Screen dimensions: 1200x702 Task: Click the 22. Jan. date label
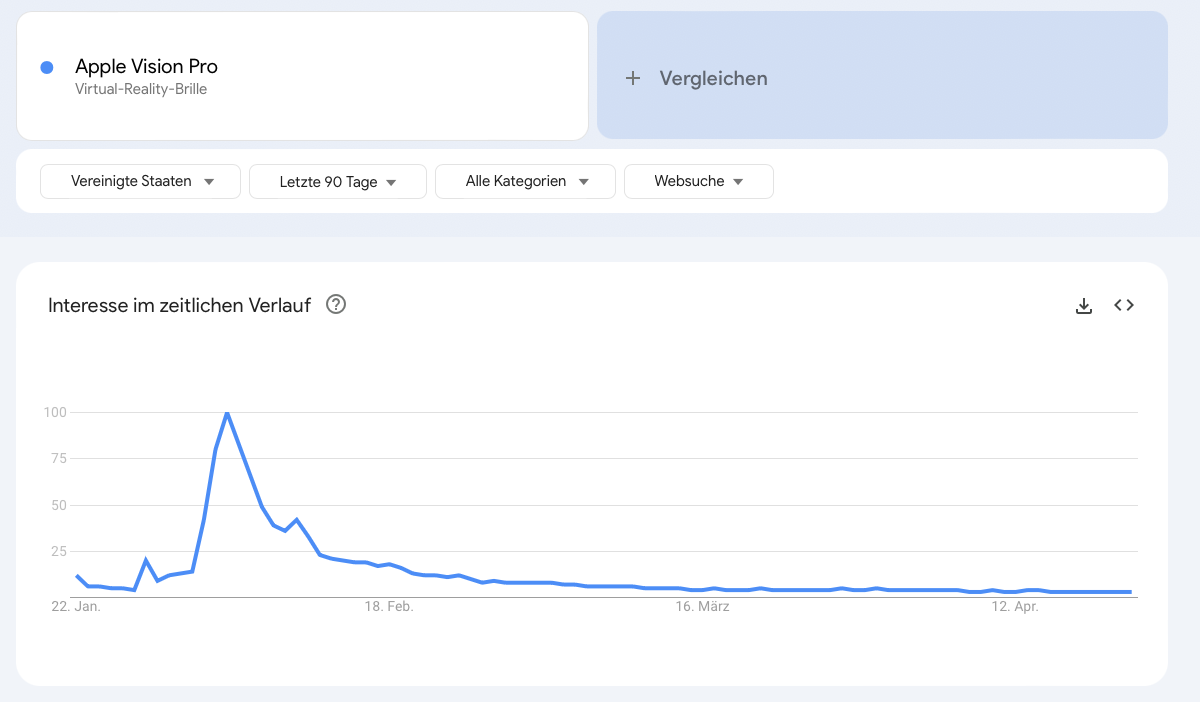pyautogui.click(x=76, y=607)
